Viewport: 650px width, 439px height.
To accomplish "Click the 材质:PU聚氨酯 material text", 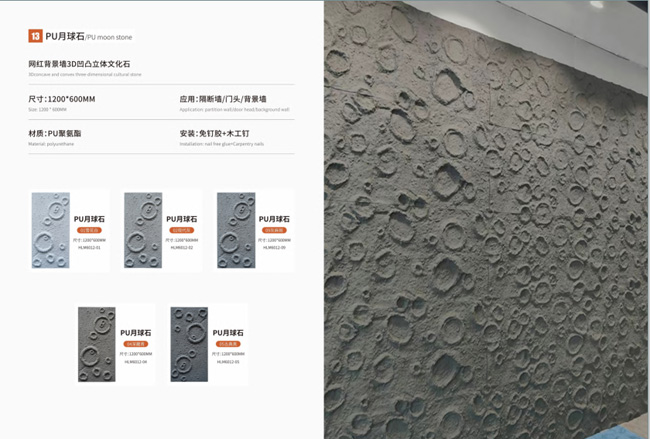I will click(x=55, y=133).
